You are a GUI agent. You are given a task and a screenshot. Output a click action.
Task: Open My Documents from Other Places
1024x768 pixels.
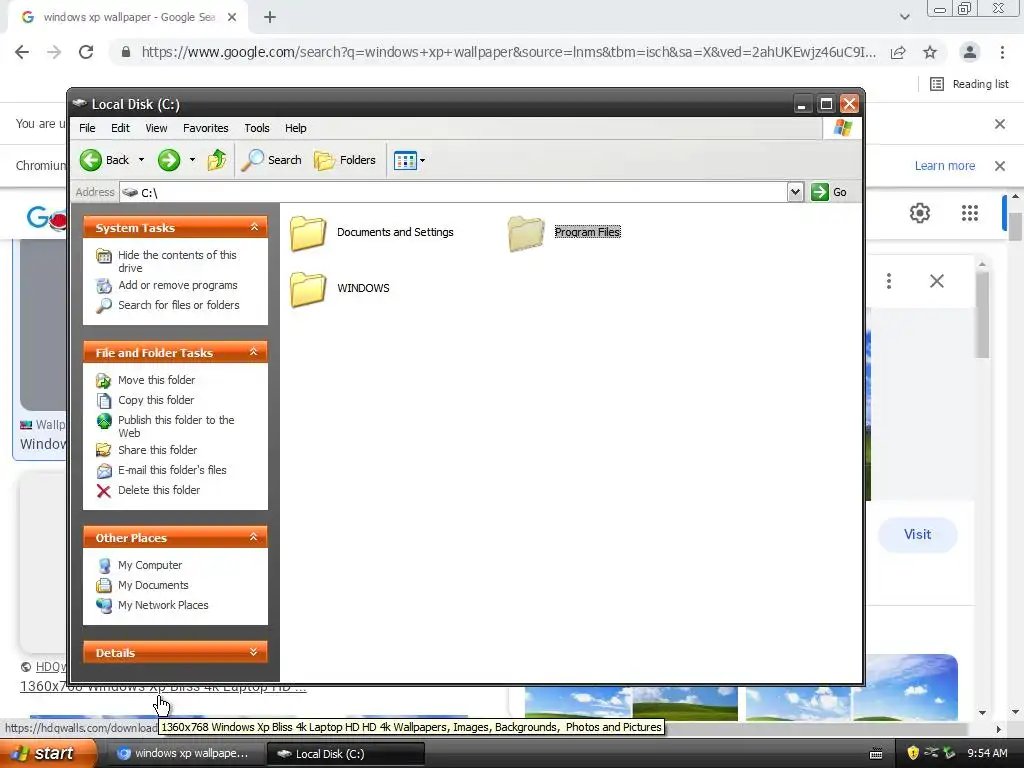click(x=153, y=586)
